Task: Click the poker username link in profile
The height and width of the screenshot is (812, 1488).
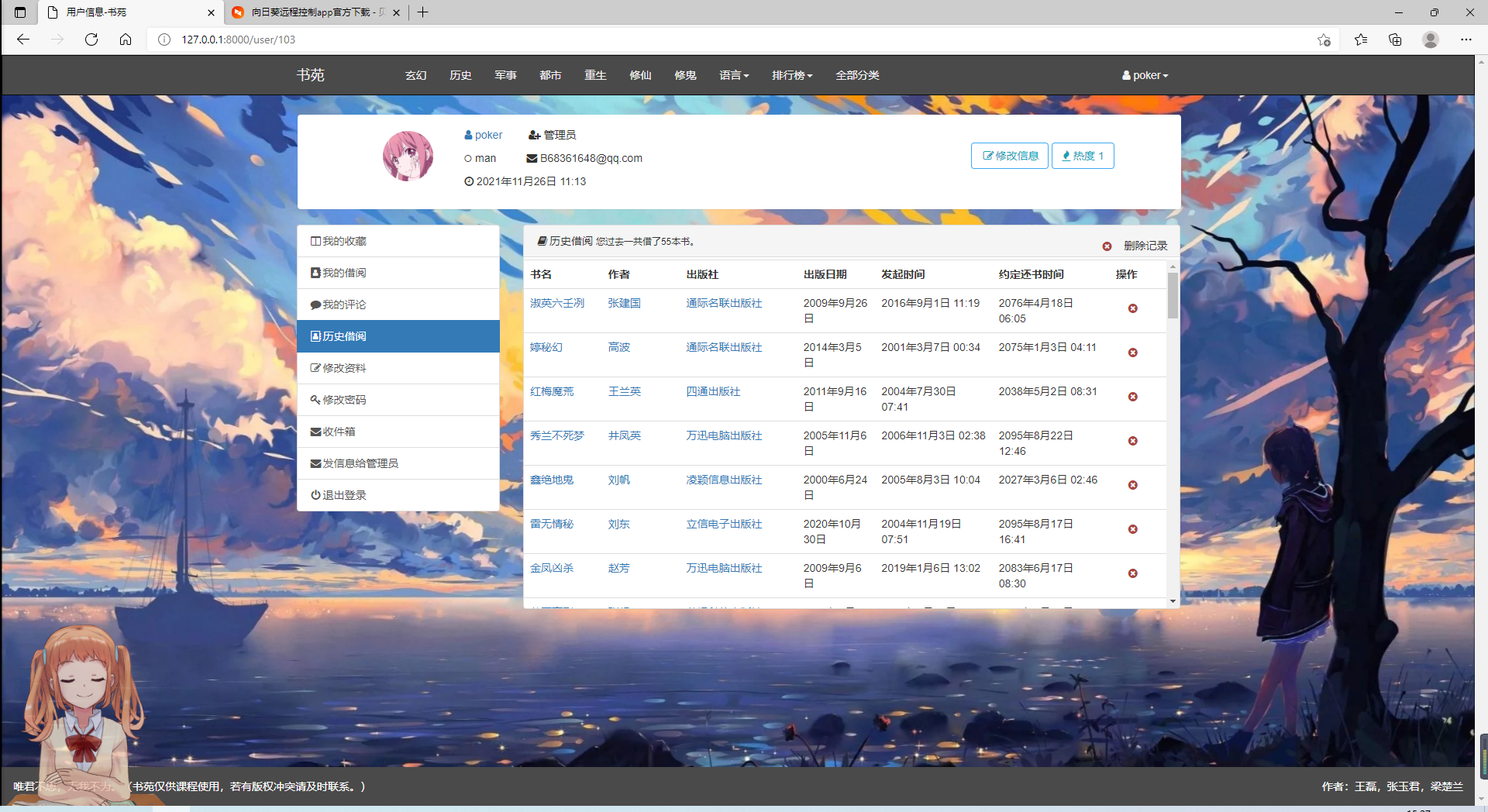Action: (484, 135)
